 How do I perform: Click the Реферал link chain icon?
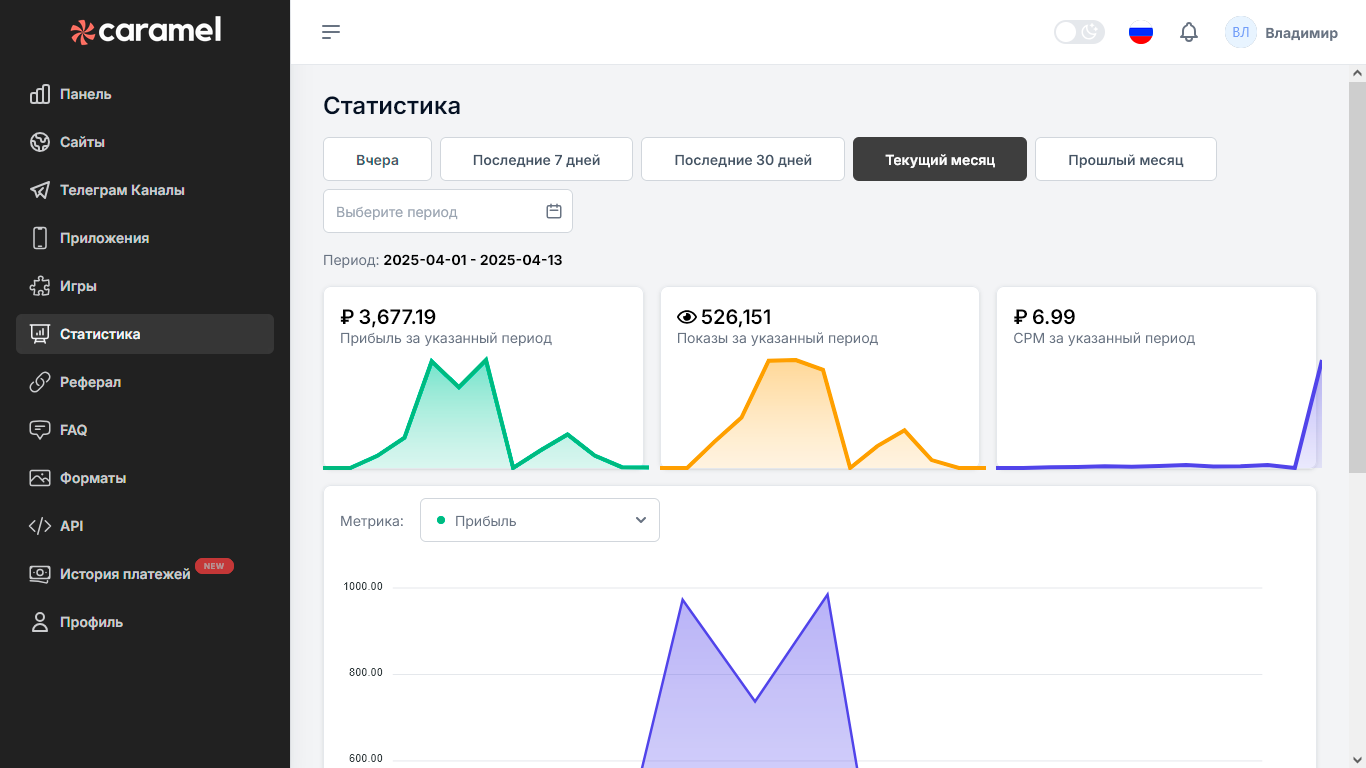40,382
